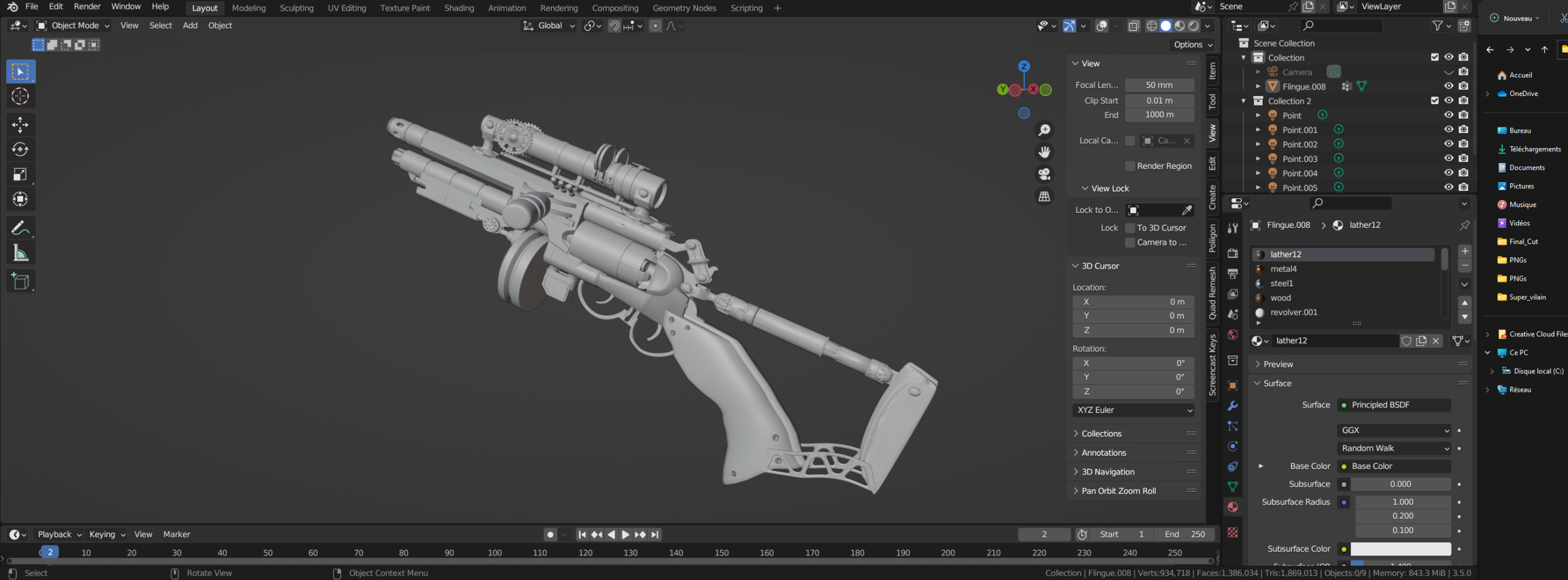This screenshot has width=1568, height=580.
Task: Expand the Collections panel section
Action: (x=1101, y=434)
